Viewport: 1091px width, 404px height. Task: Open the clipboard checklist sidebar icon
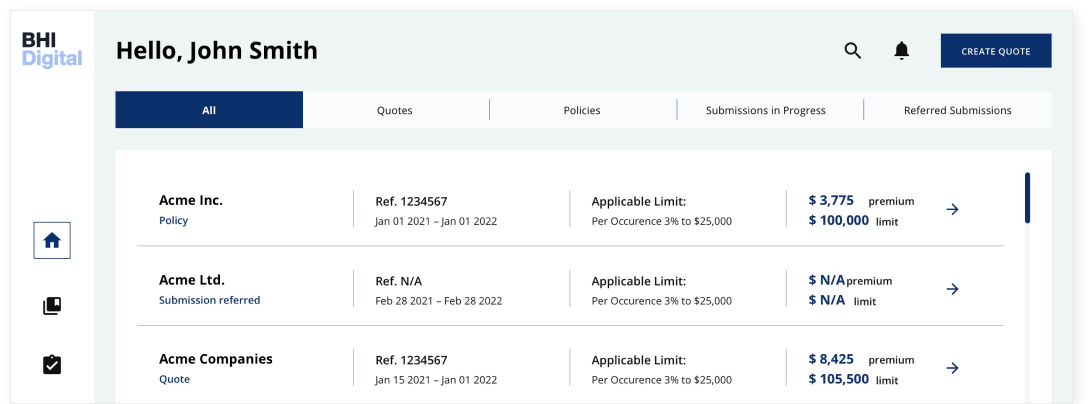point(52,365)
